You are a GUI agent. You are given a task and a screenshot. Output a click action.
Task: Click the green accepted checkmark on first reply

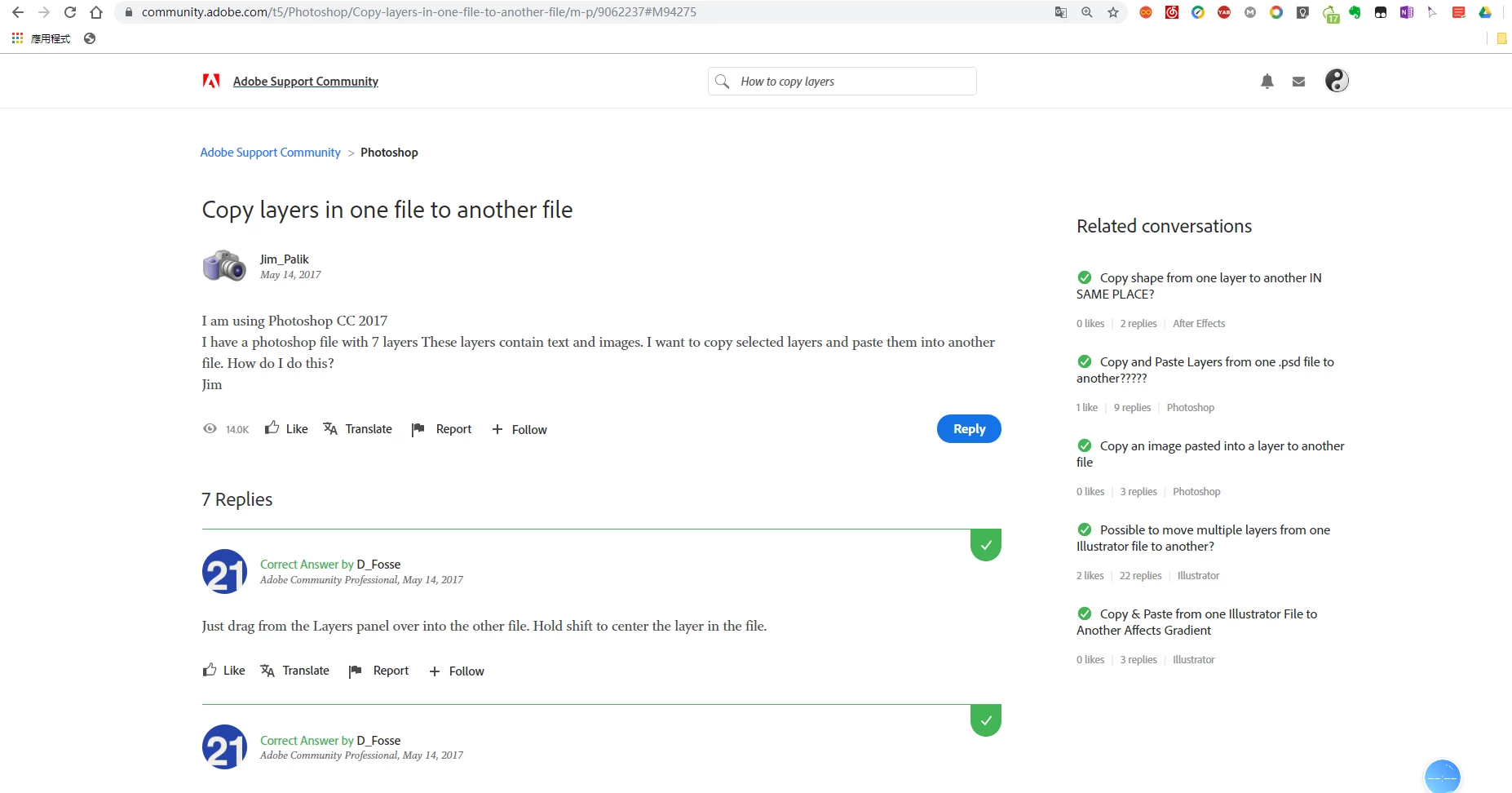pyautogui.click(x=986, y=545)
